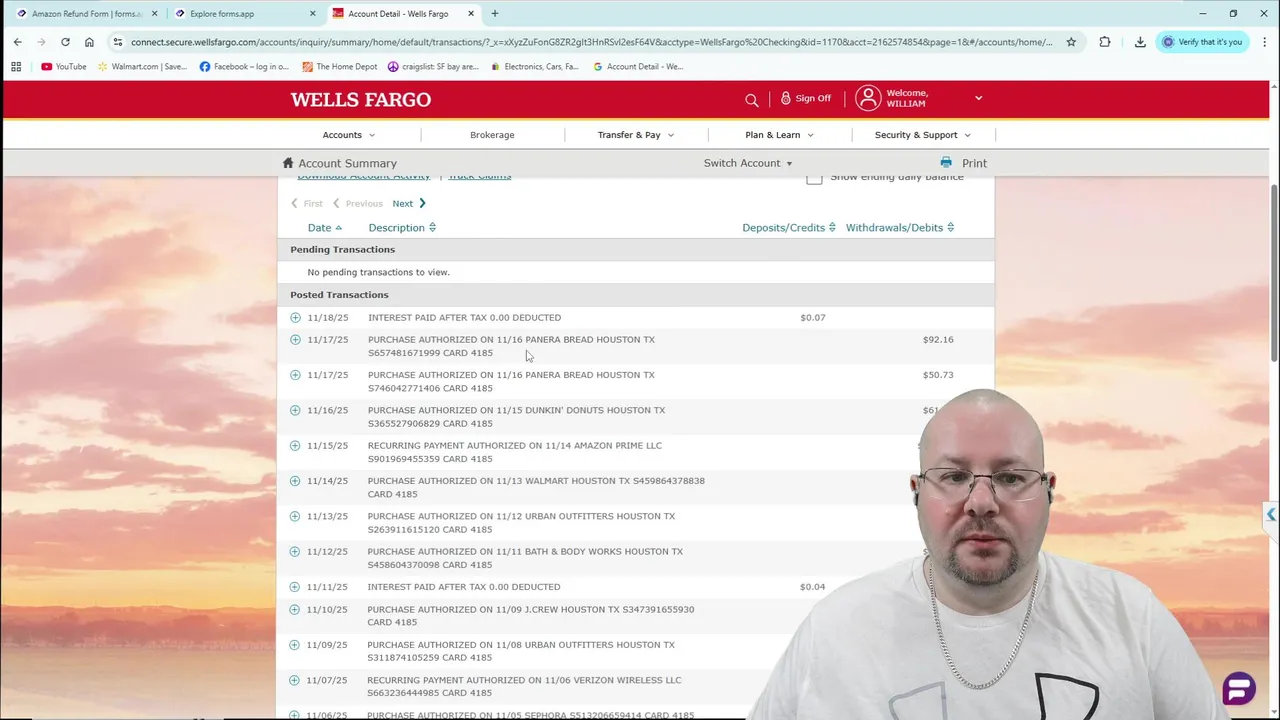This screenshot has width=1280, height=720.
Task: Sort by Deposits/Credits column
Action: (x=789, y=228)
